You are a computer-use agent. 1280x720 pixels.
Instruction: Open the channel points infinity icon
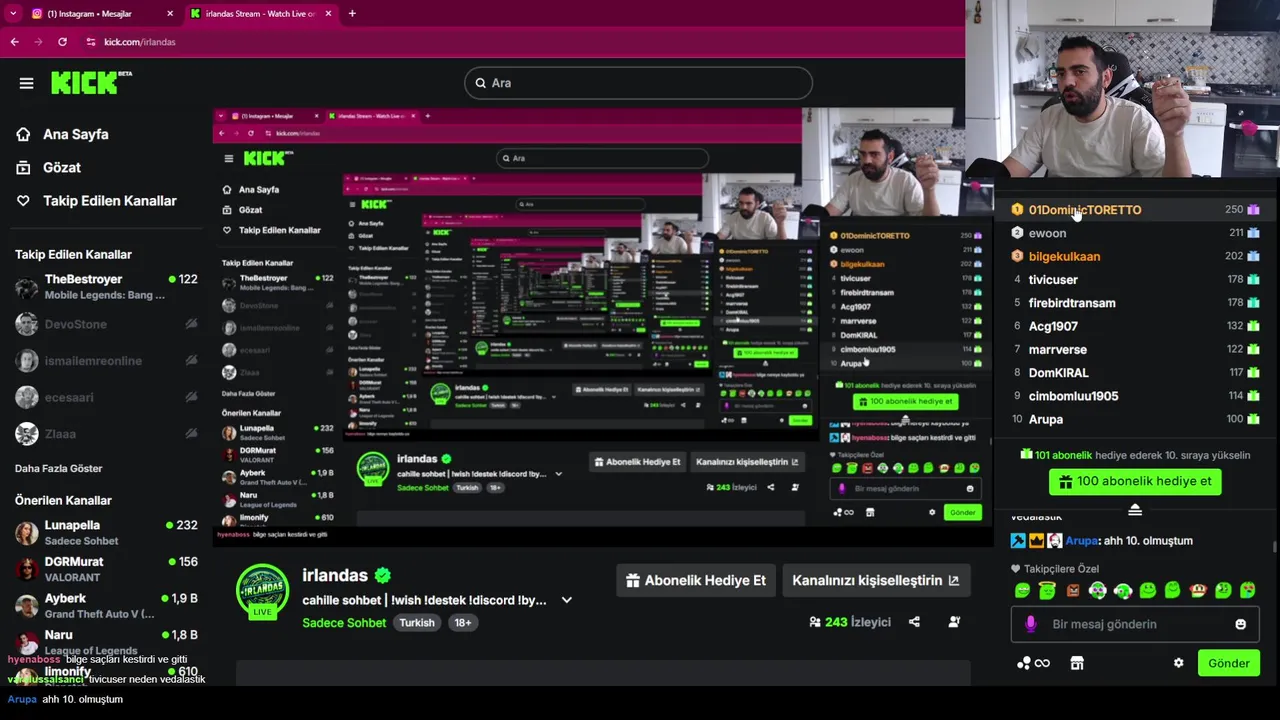[x=1033, y=663]
